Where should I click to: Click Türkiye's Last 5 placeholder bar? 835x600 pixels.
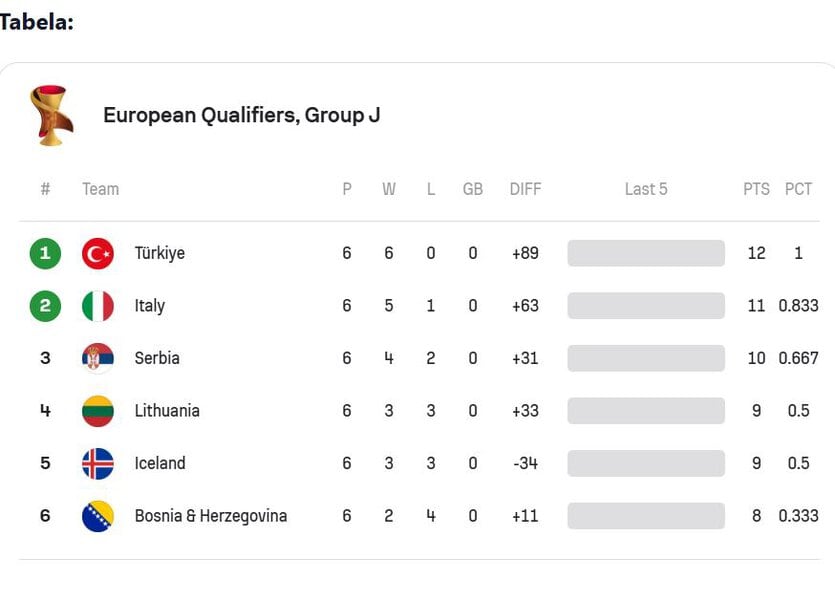point(646,253)
